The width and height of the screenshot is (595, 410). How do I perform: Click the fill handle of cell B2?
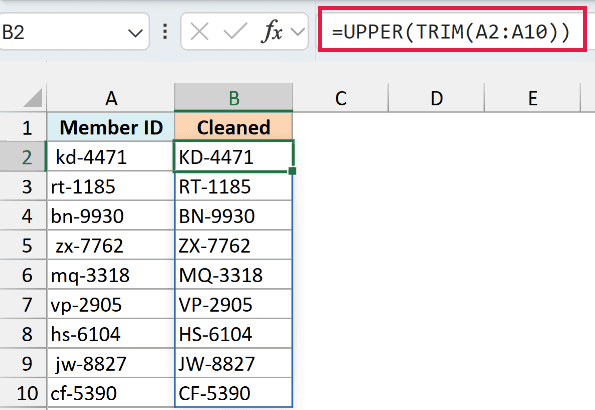(x=292, y=171)
